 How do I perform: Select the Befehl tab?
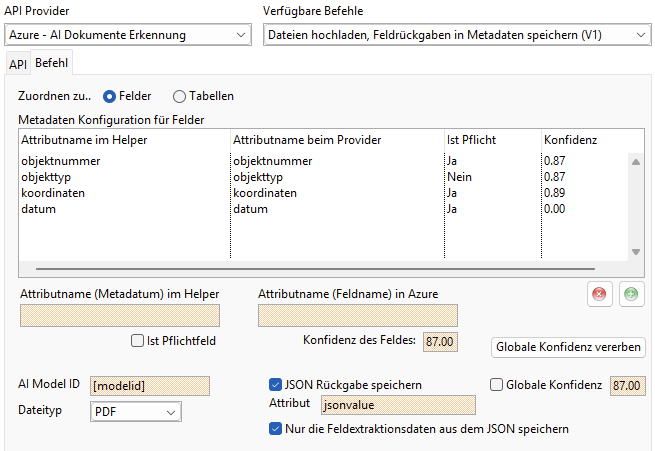[x=51, y=63]
